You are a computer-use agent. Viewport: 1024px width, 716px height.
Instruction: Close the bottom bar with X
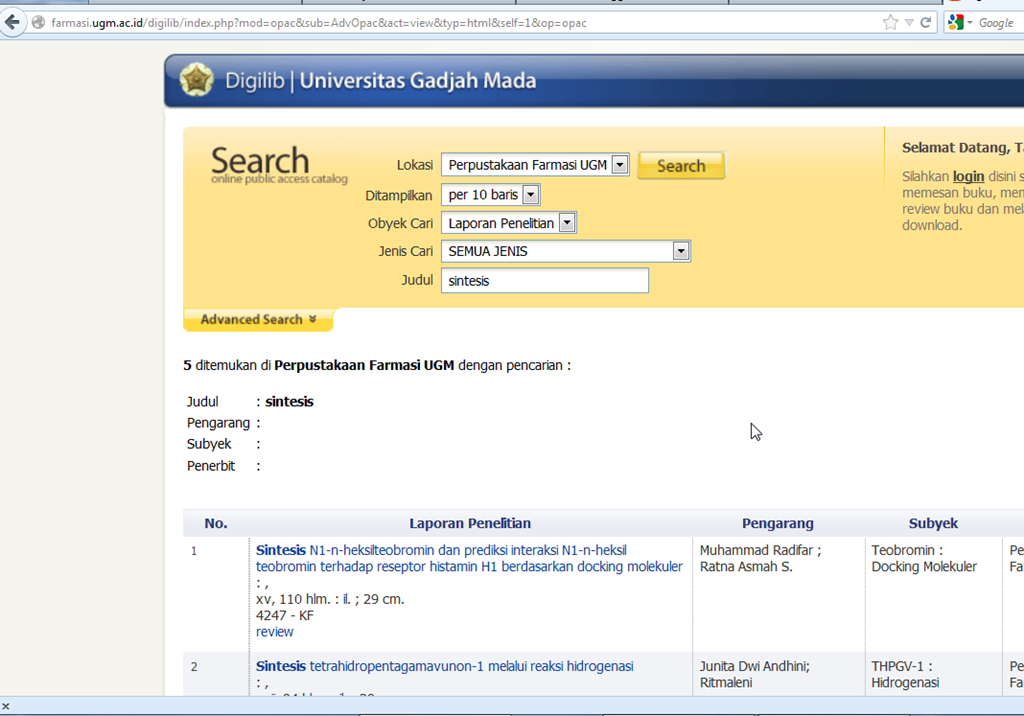(x=5, y=706)
